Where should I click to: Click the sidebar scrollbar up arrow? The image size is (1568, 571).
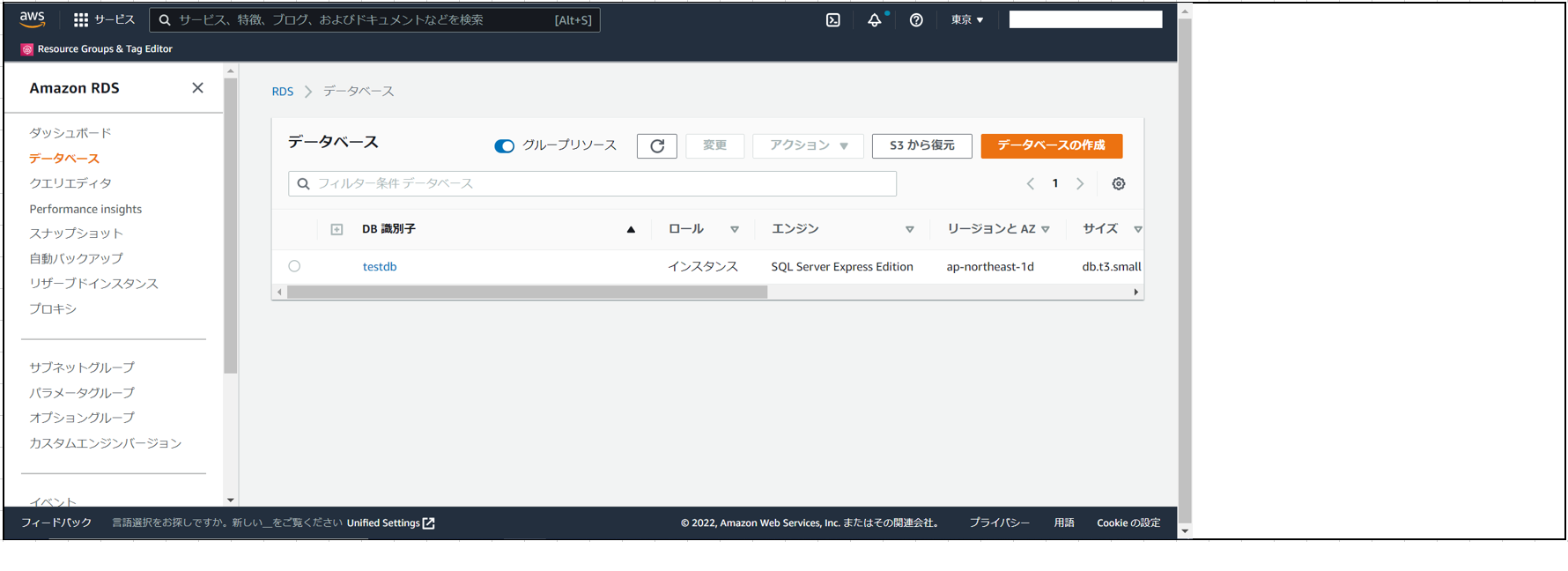[231, 71]
